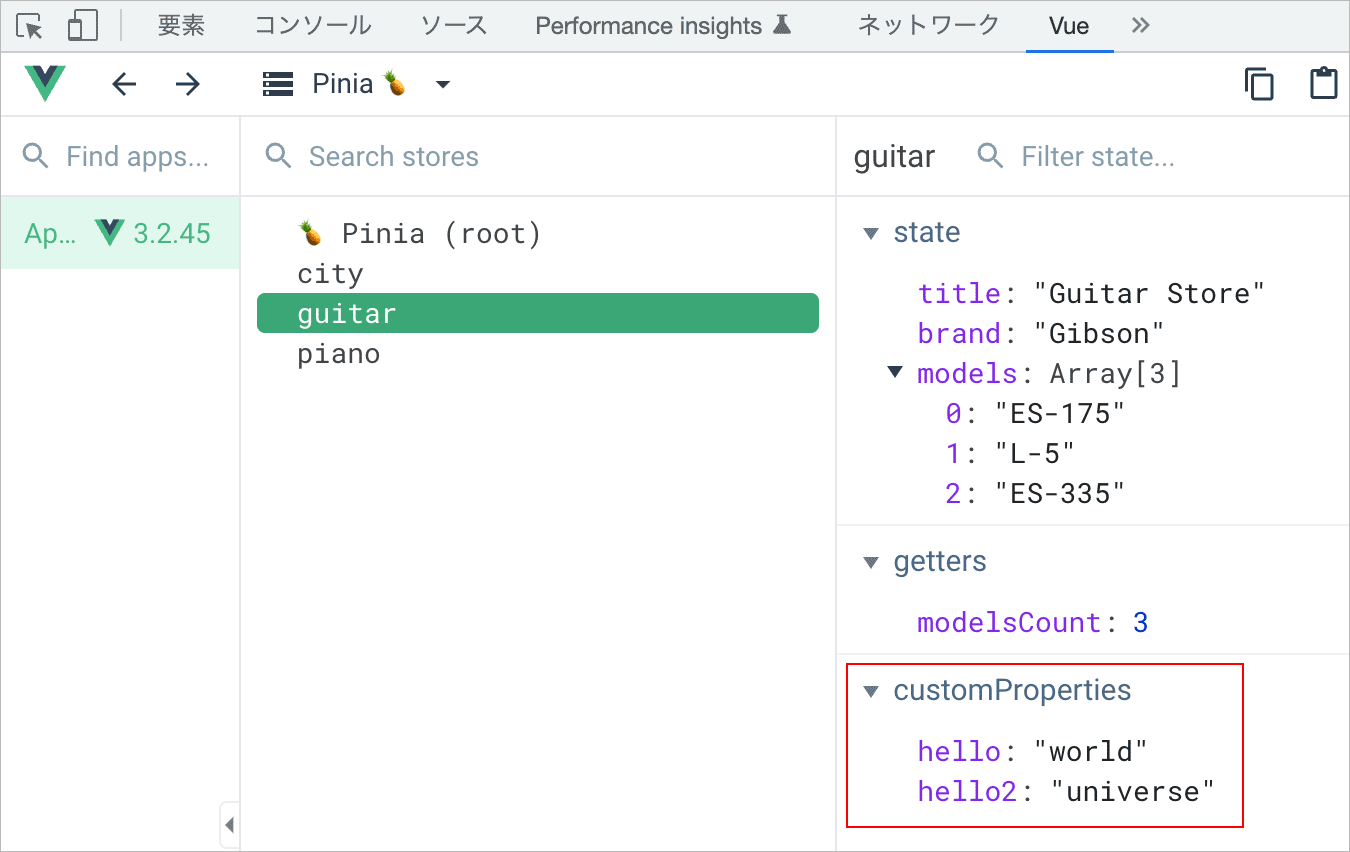Viewport: 1350px width, 852px height.
Task: Click the Vue logo icon
Action: [x=45, y=84]
